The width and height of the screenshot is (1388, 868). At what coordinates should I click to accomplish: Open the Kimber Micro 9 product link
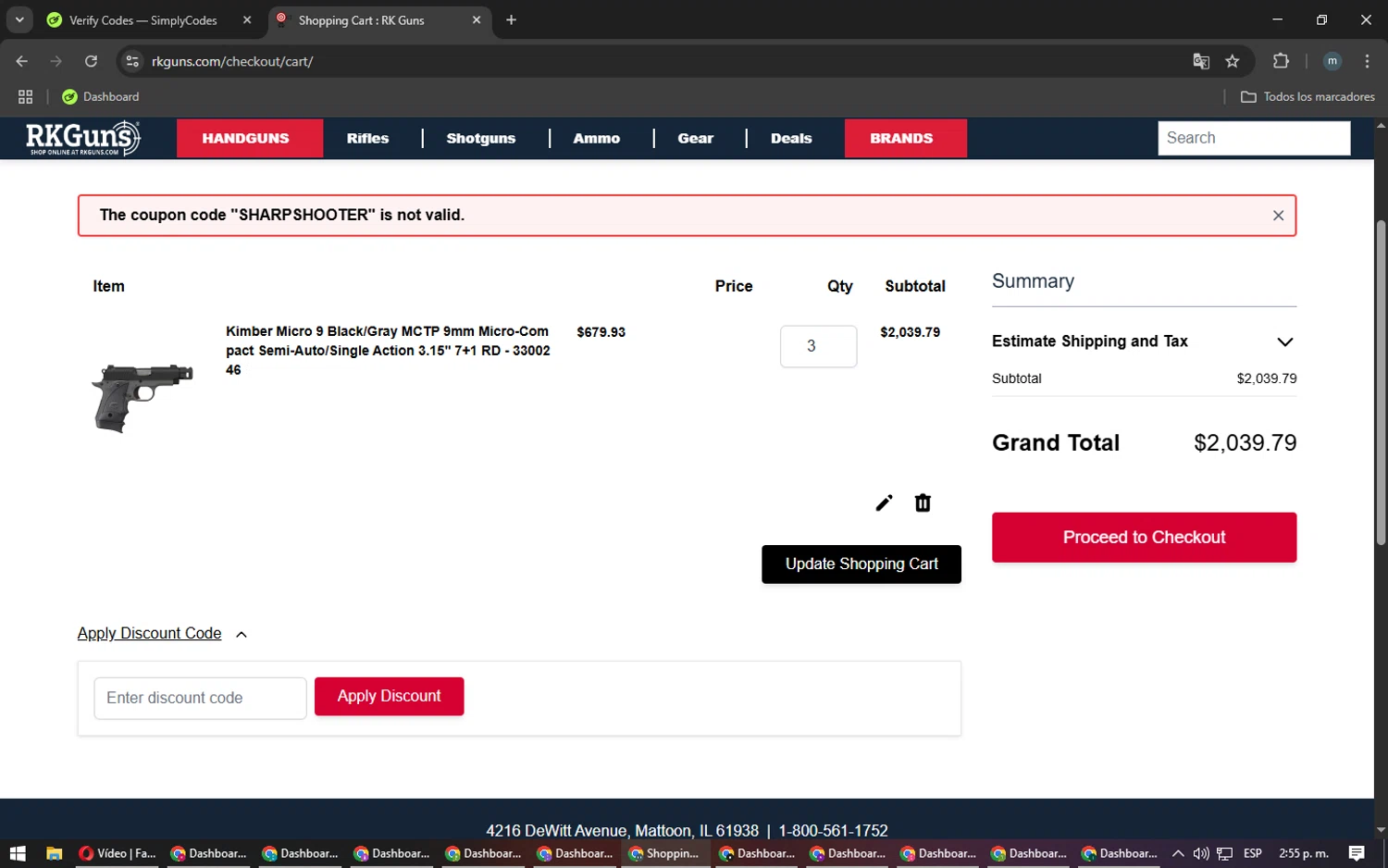[x=389, y=350]
